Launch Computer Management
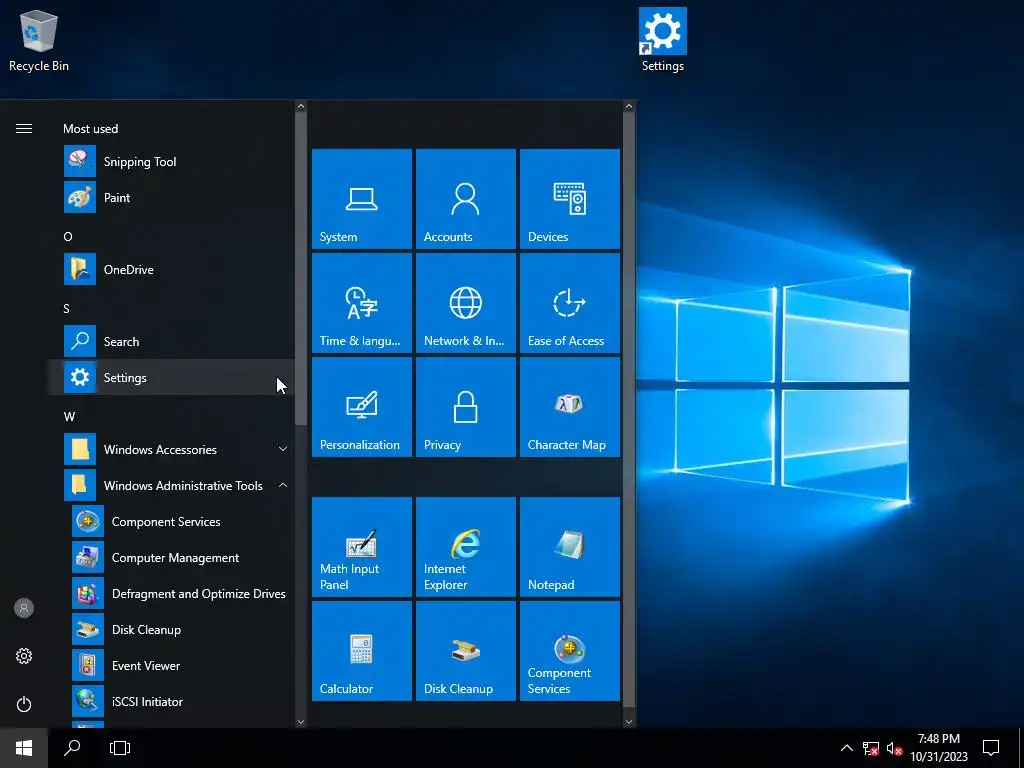The image size is (1024, 768). [171, 557]
